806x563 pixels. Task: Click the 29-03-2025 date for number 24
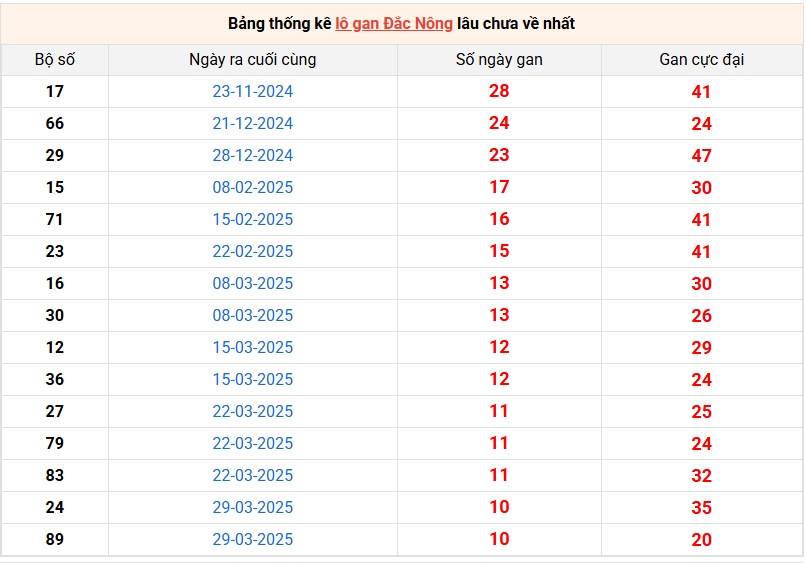(252, 507)
